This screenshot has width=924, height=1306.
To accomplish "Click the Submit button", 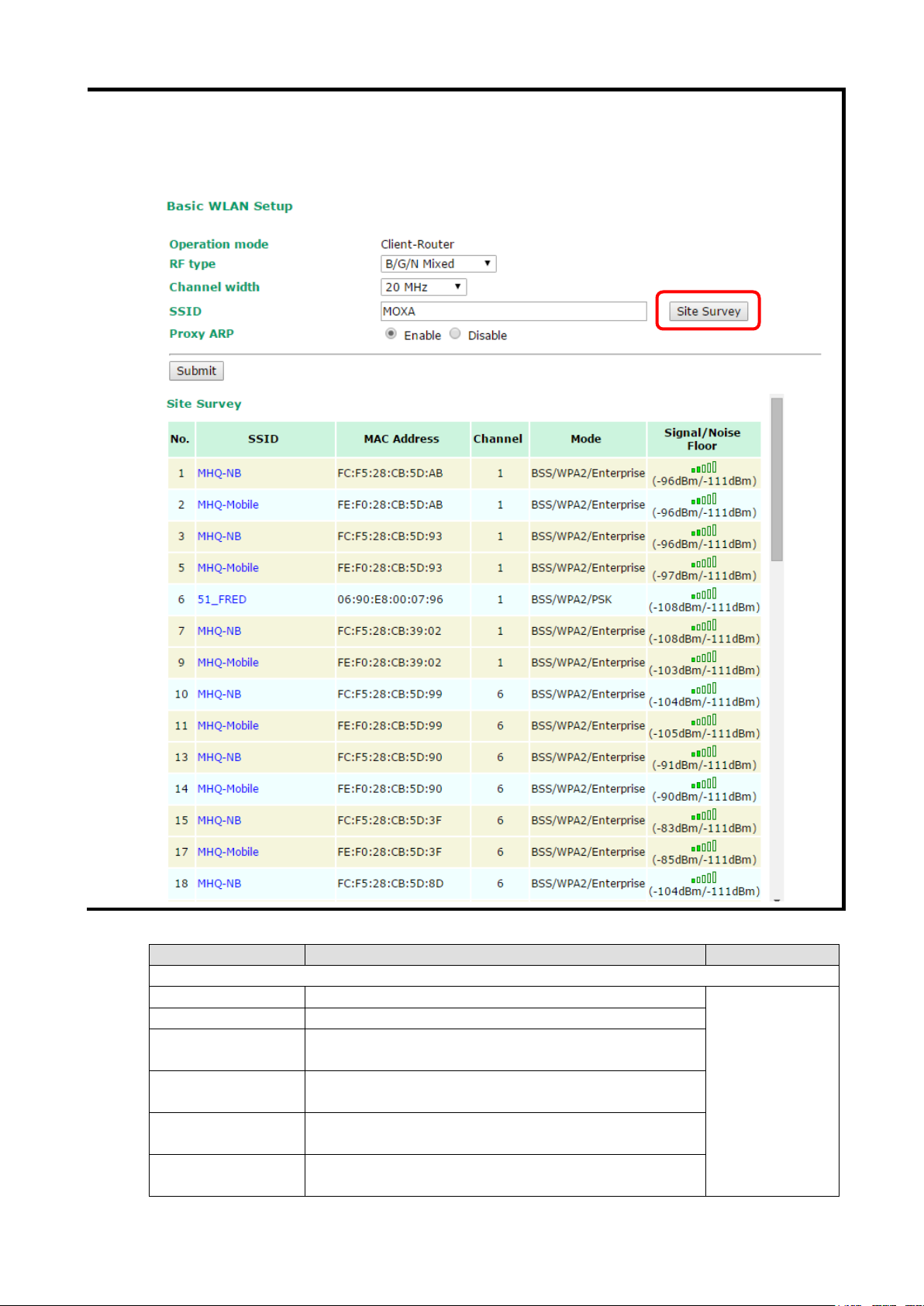I will click(196, 370).
